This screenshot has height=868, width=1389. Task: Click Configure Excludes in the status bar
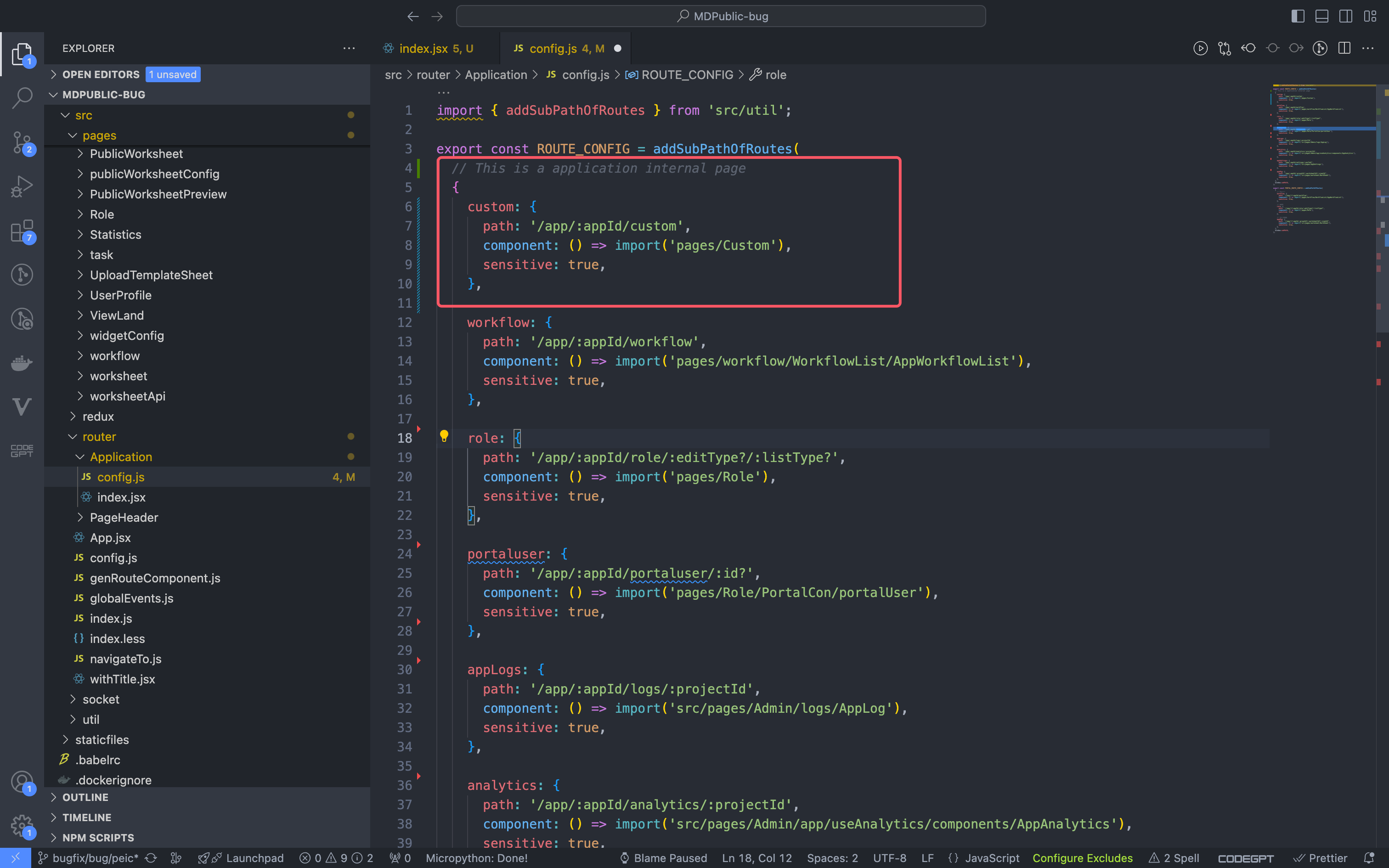pyautogui.click(x=1082, y=858)
